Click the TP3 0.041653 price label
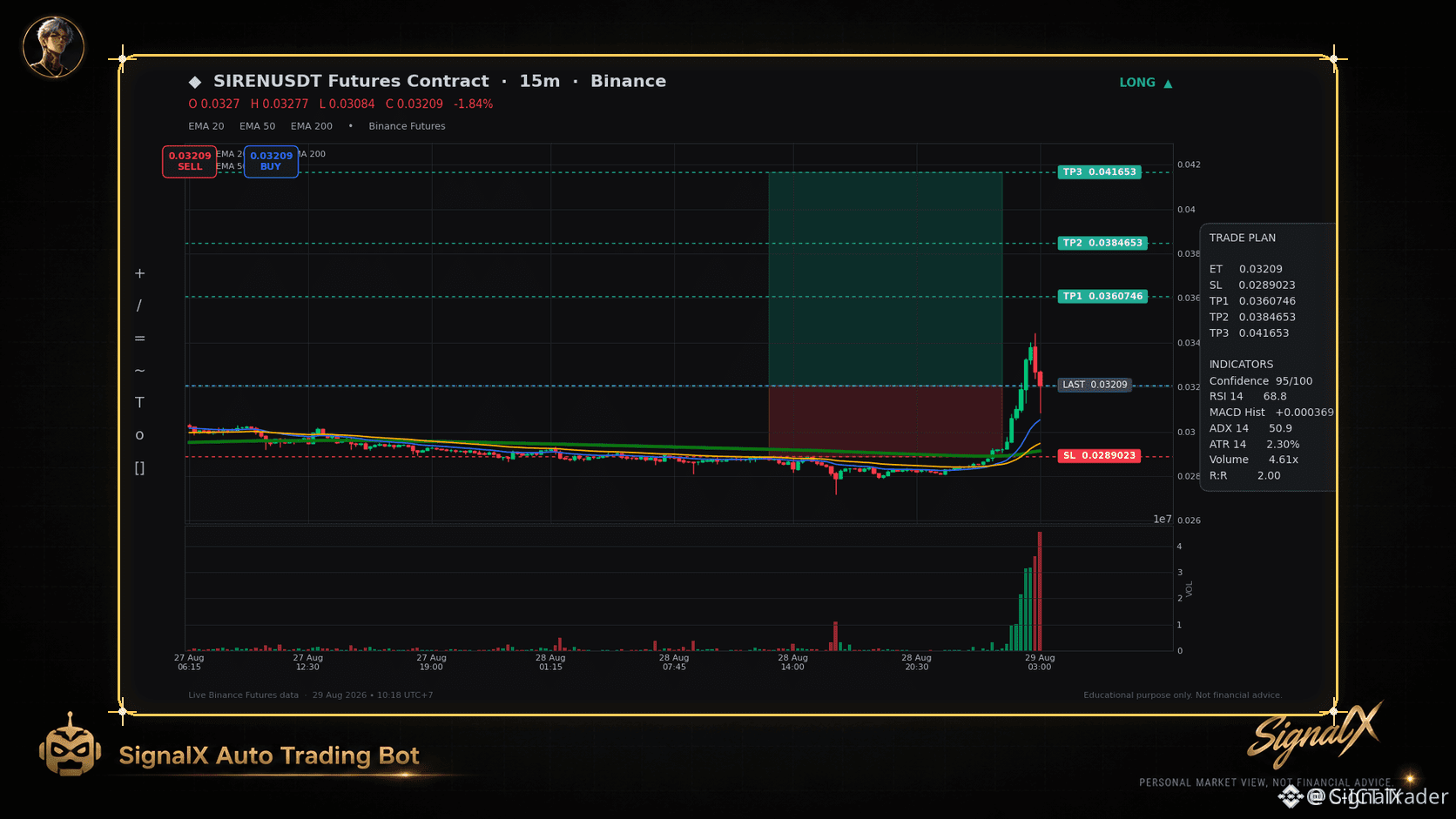Viewport: 1456px width, 819px height. pos(1100,172)
